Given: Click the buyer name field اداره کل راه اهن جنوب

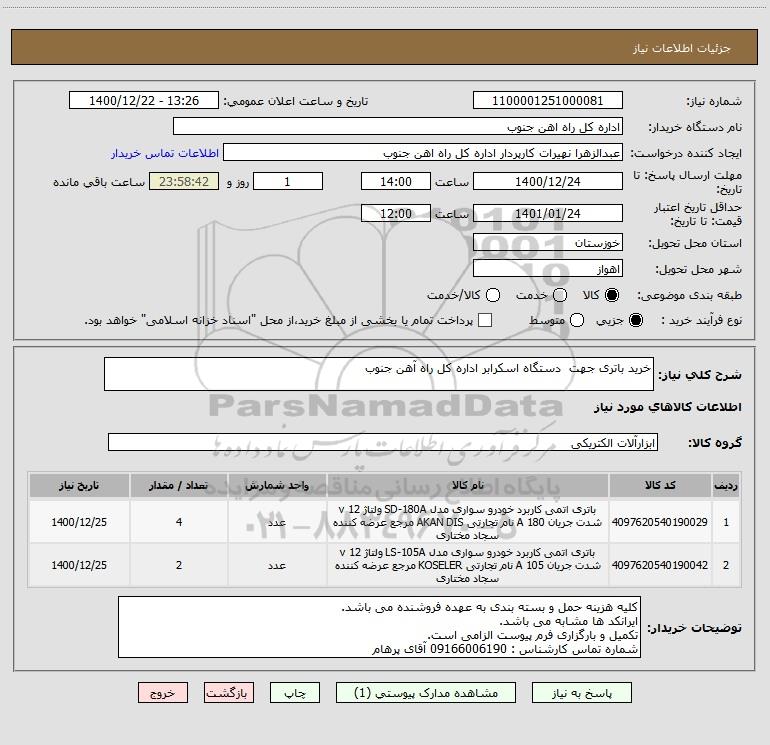Looking at the screenshot, I should click(398, 127).
